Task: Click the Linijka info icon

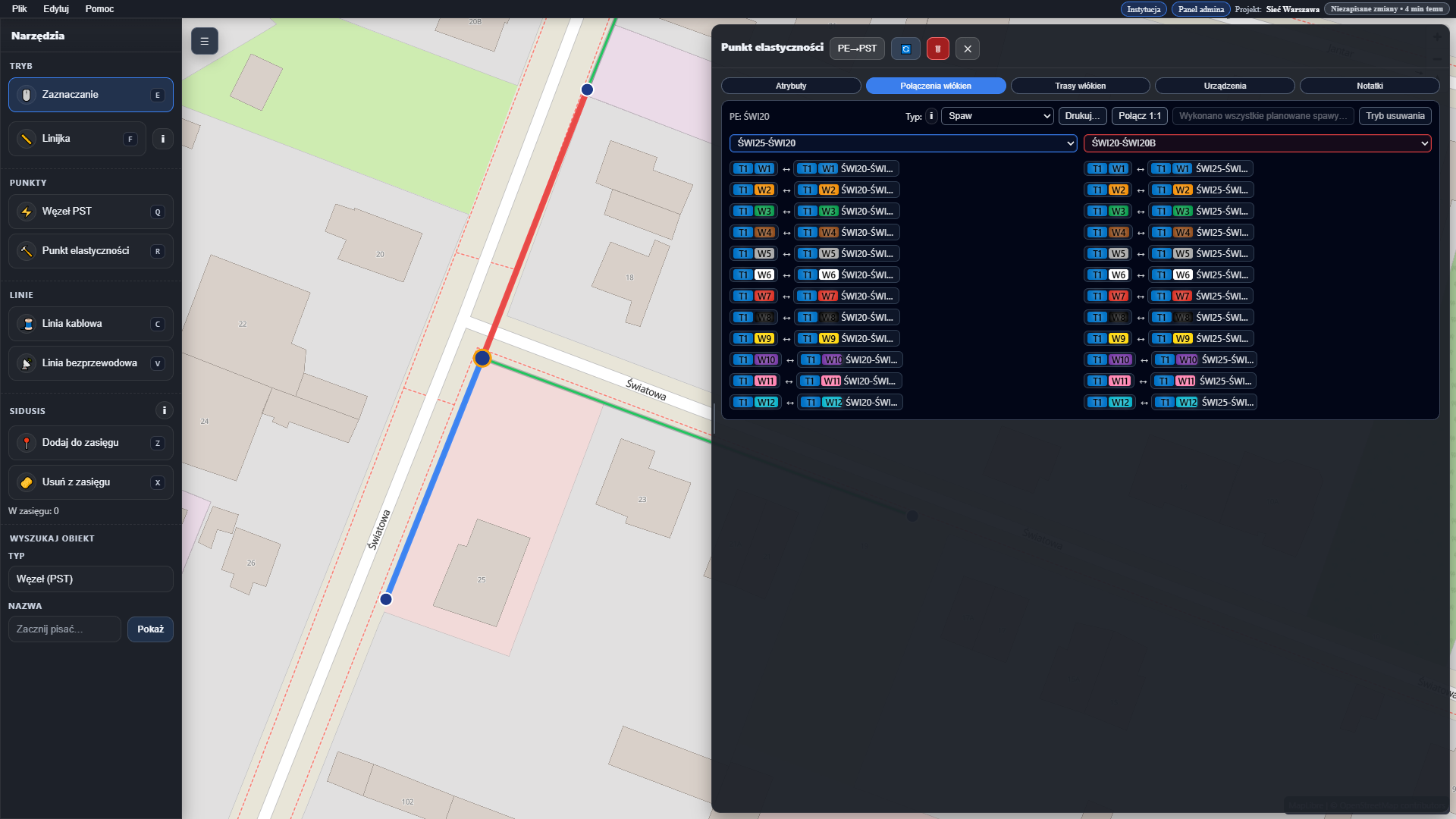Action: pyautogui.click(x=162, y=139)
